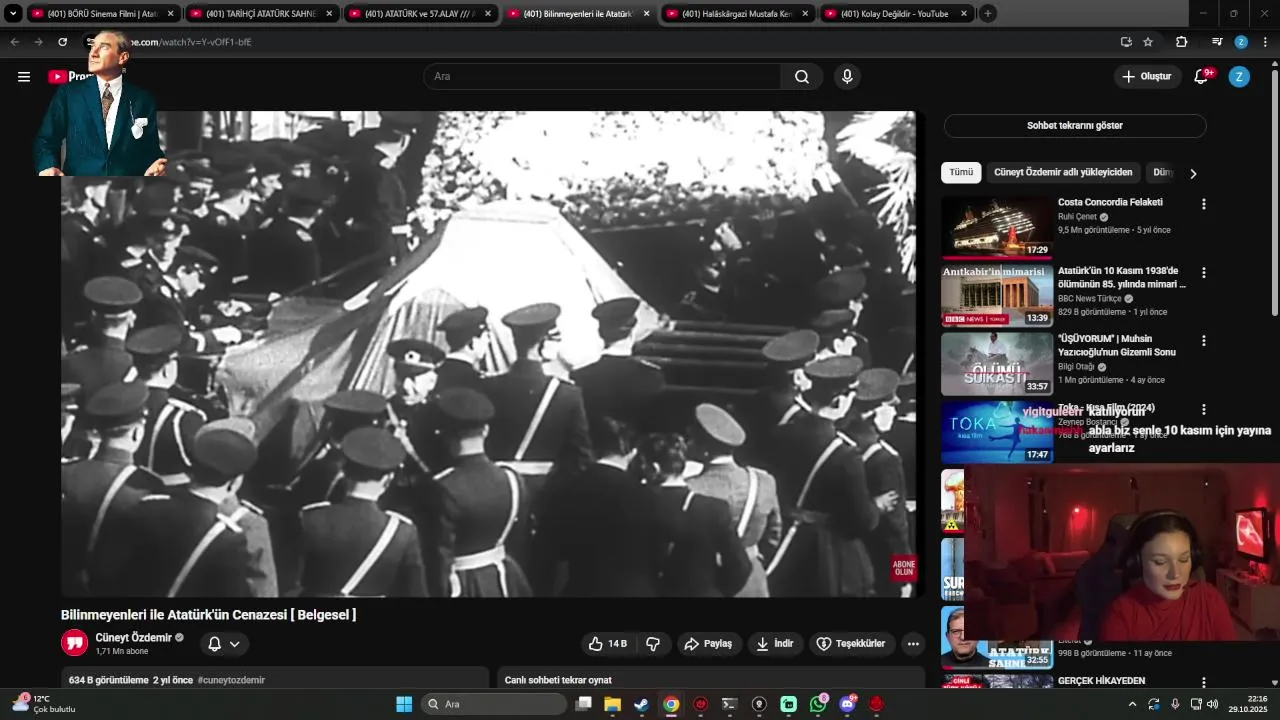Click the Oluştur create button

[1147, 77]
